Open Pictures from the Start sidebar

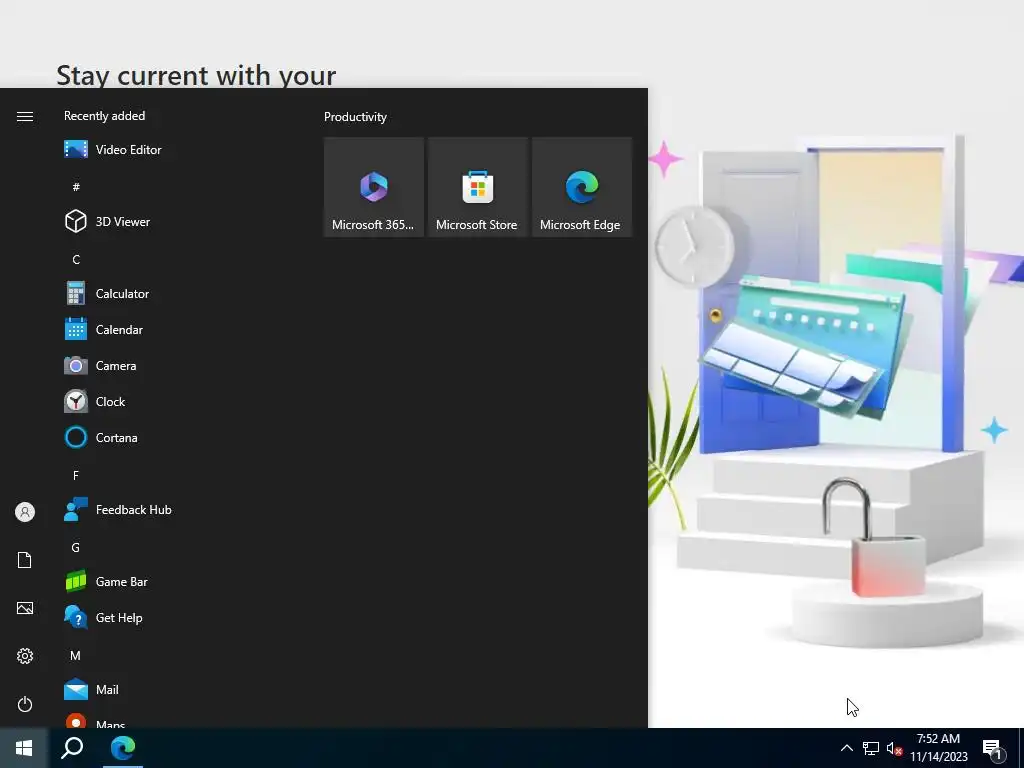click(x=25, y=608)
